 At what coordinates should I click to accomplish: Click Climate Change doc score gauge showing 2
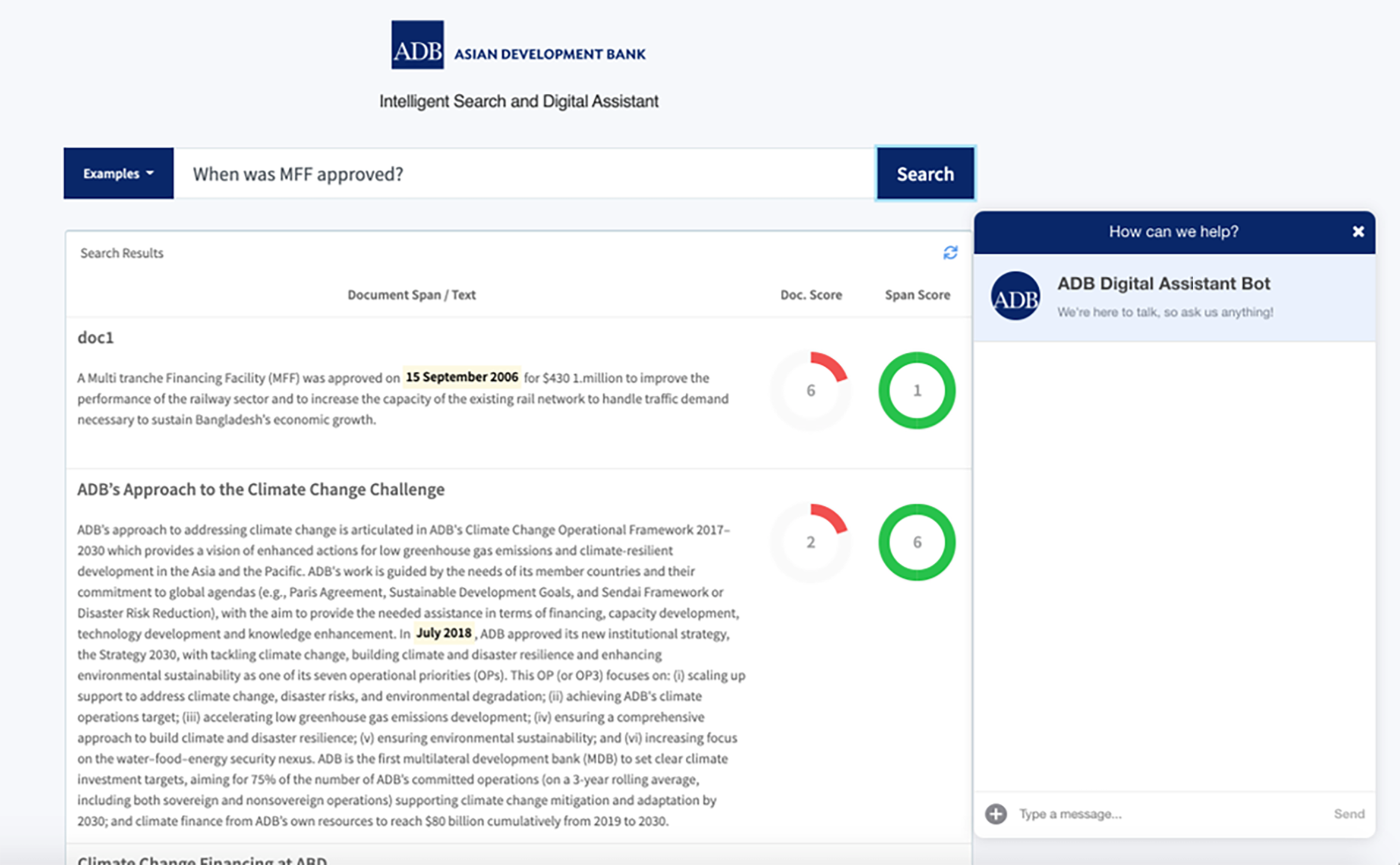pos(811,542)
